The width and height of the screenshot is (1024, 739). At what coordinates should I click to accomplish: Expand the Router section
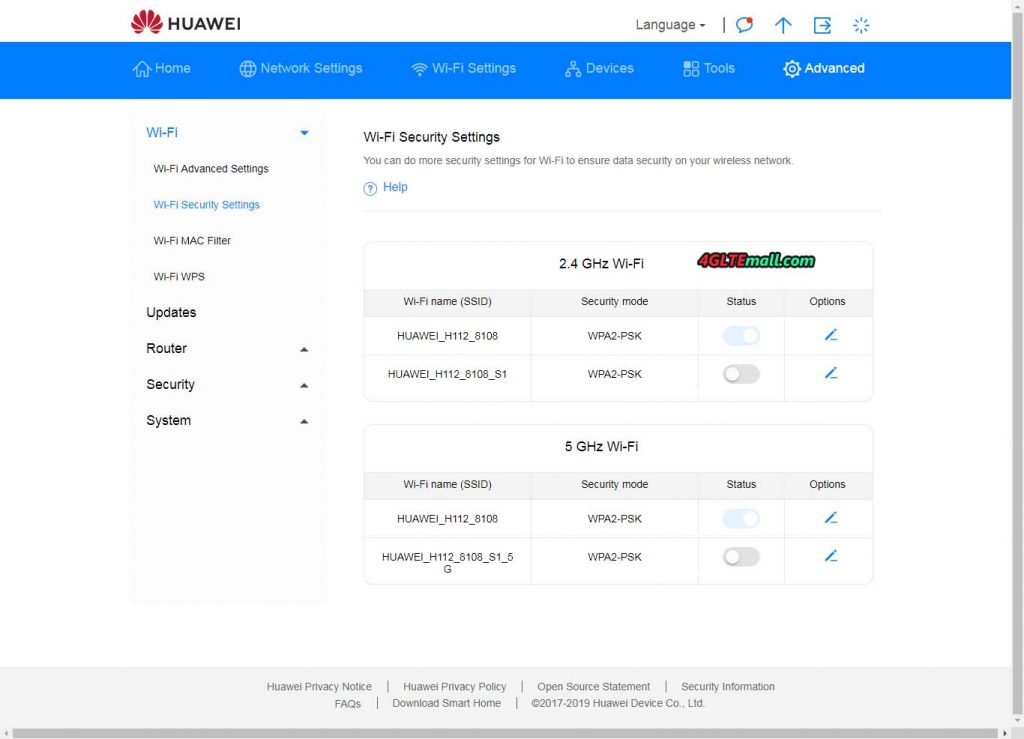[x=303, y=348]
